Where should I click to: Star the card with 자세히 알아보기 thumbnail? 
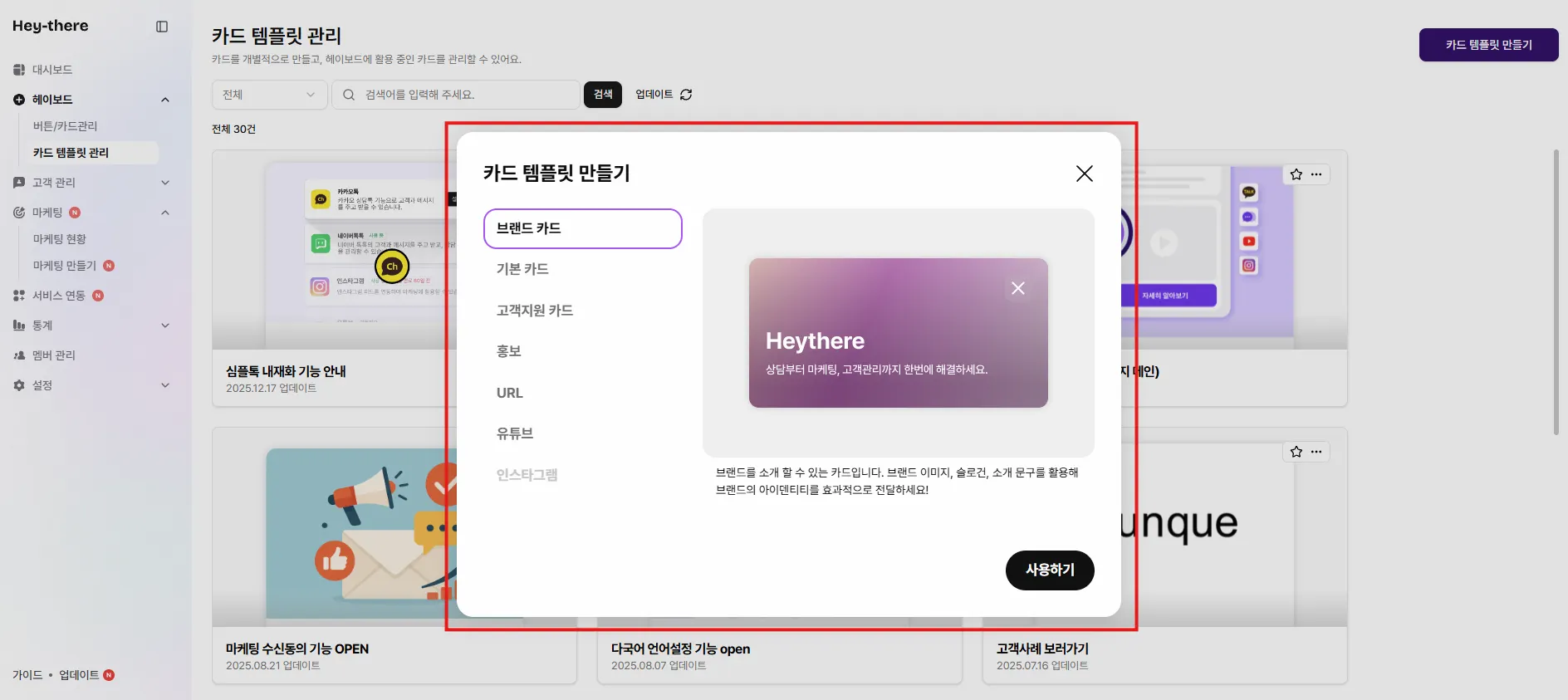(x=1296, y=174)
